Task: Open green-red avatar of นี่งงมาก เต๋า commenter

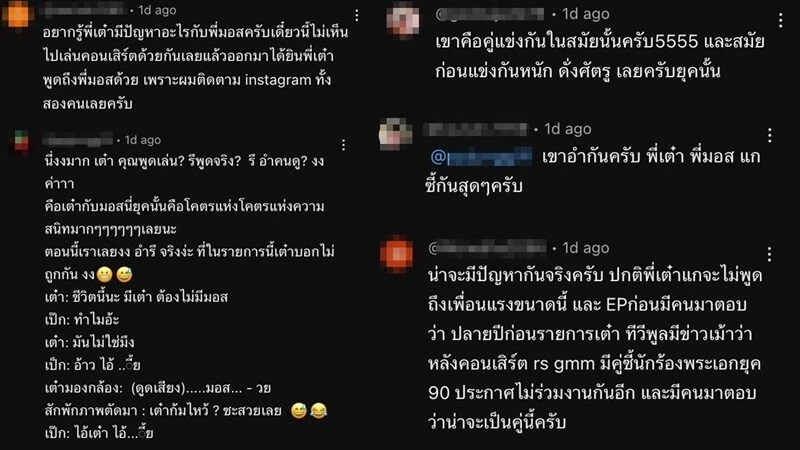Action: tap(21, 142)
